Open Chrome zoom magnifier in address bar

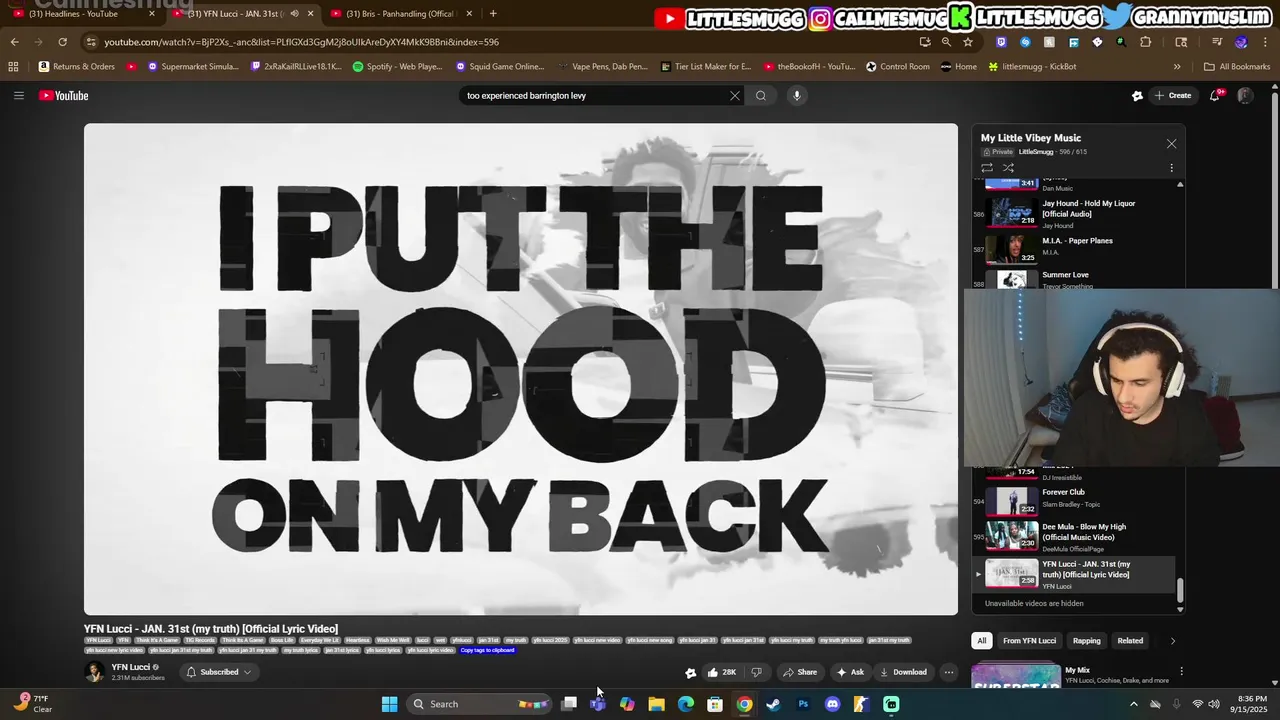pos(946,42)
